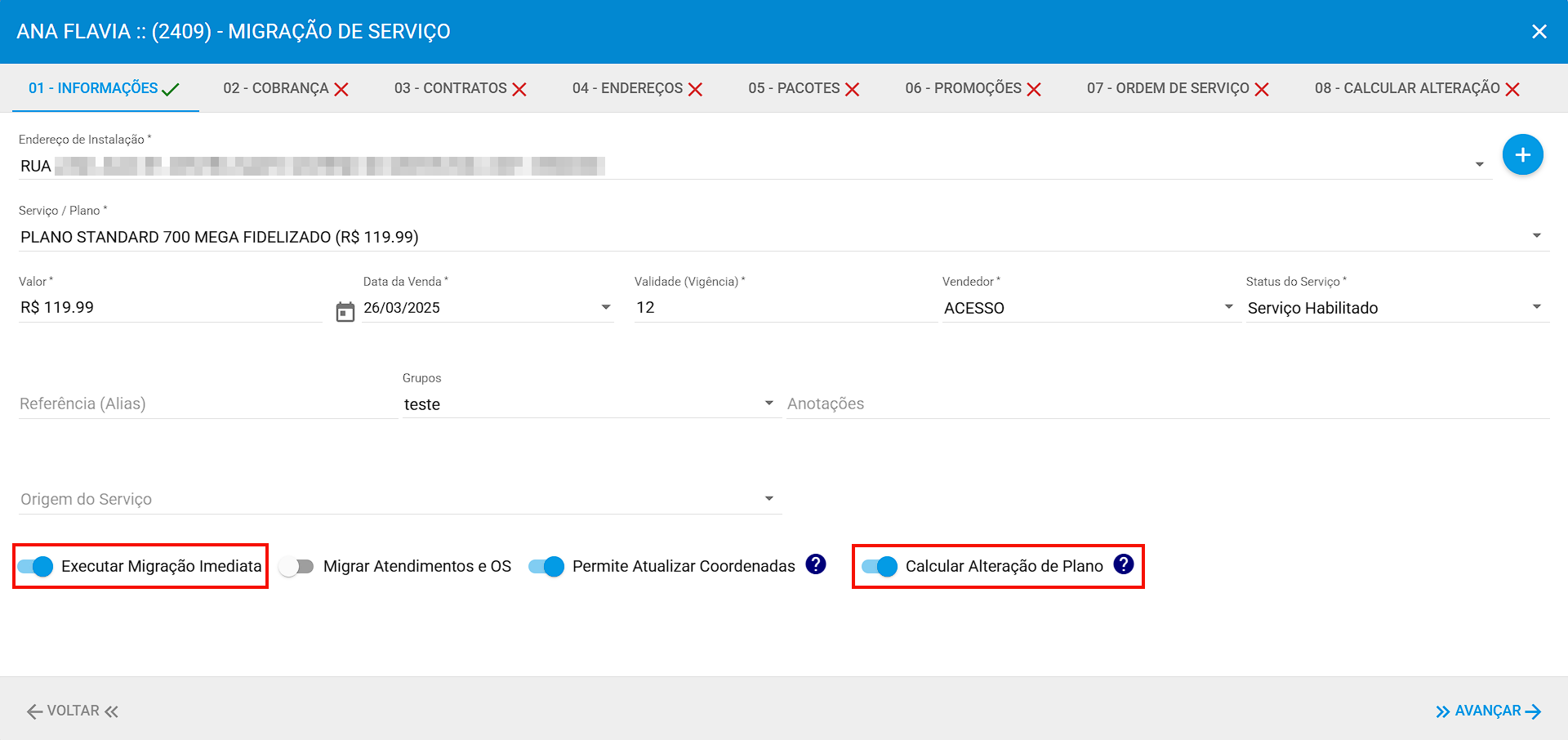The width and height of the screenshot is (1568, 740).
Task: Close the Migração de Serviço dialog
Action: click(x=1539, y=31)
